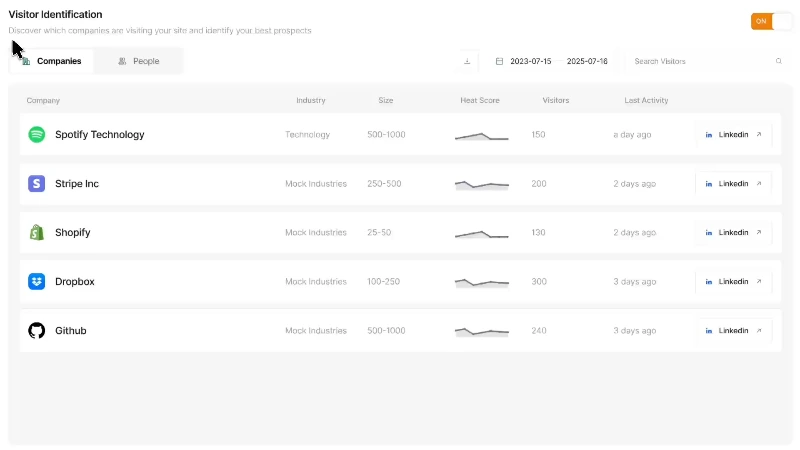Select the Companies tab
The image size is (800, 450).
(52, 61)
